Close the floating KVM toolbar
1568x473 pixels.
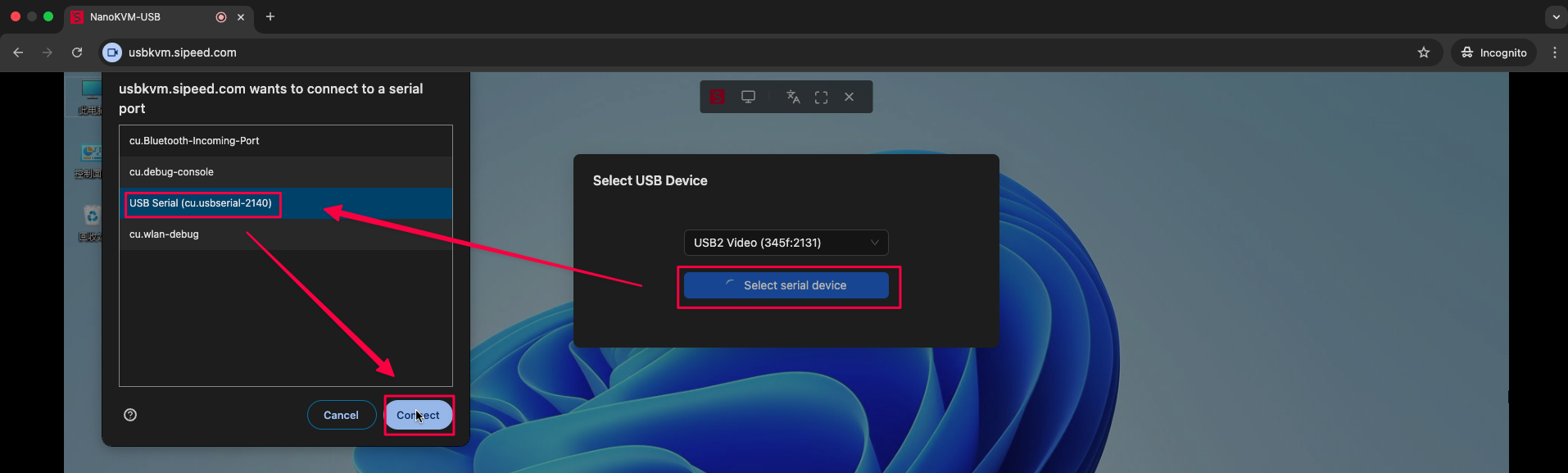pyautogui.click(x=850, y=97)
